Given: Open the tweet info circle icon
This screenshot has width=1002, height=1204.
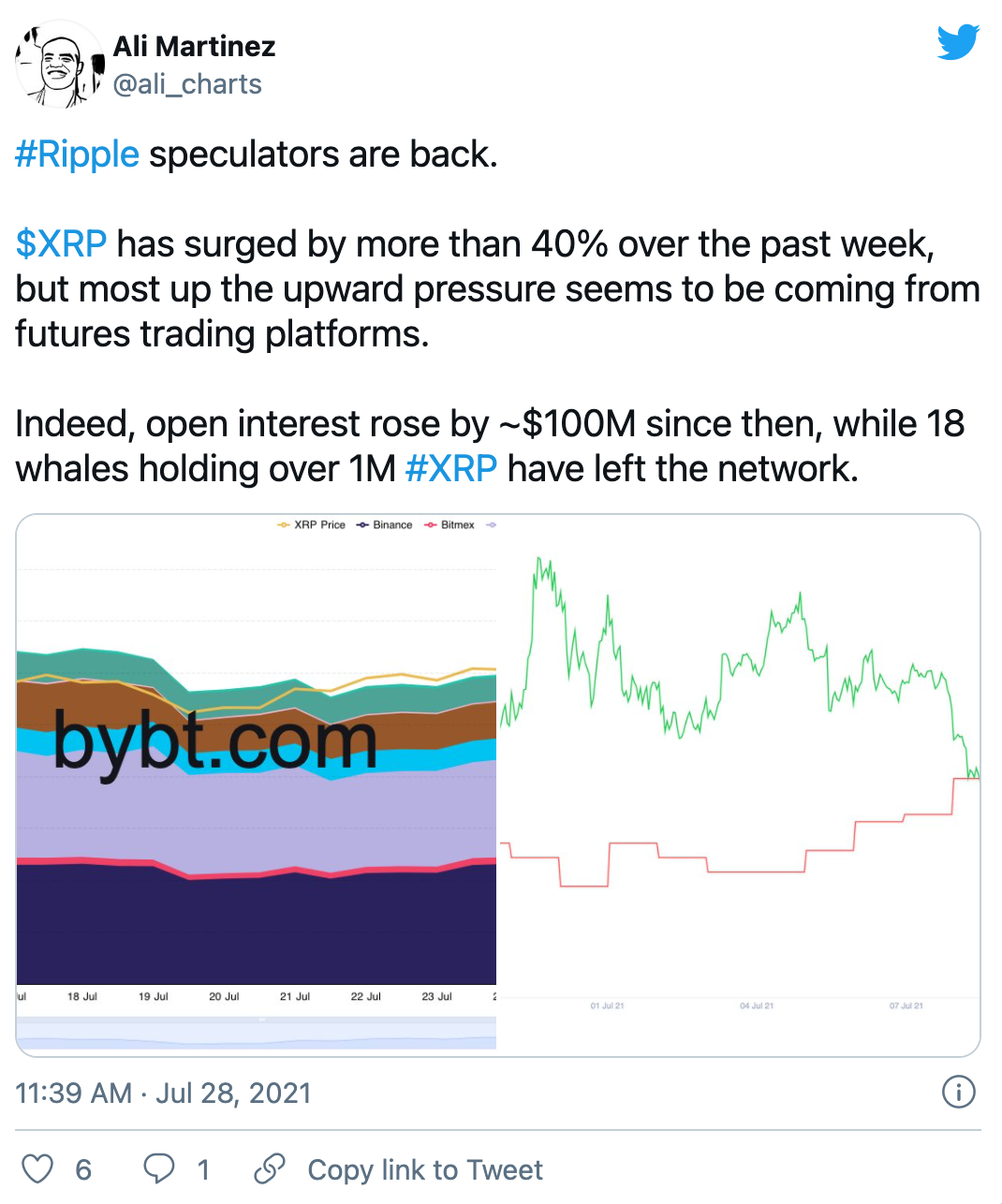Looking at the screenshot, I should point(958,1092).
